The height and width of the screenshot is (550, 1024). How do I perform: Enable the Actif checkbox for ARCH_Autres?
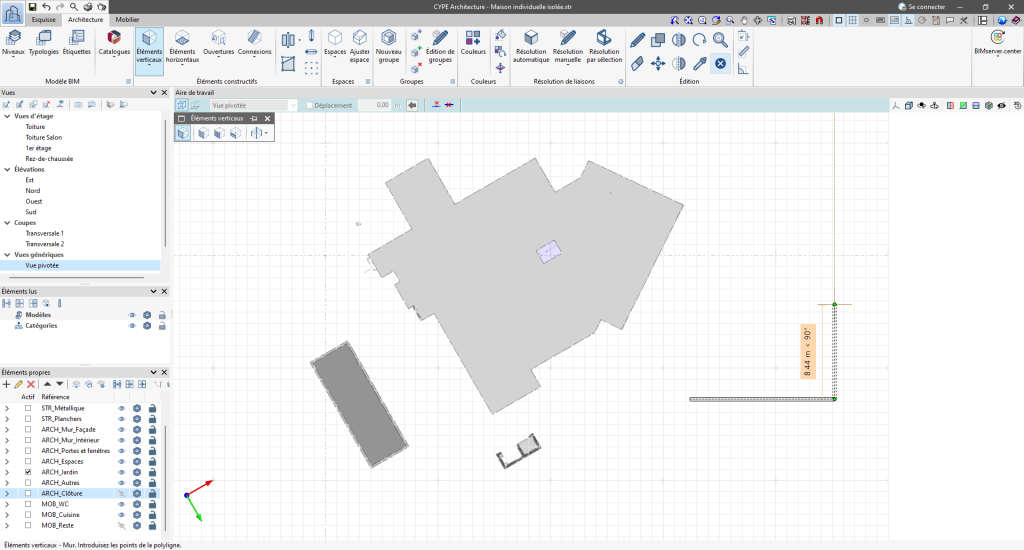point(28,483)
